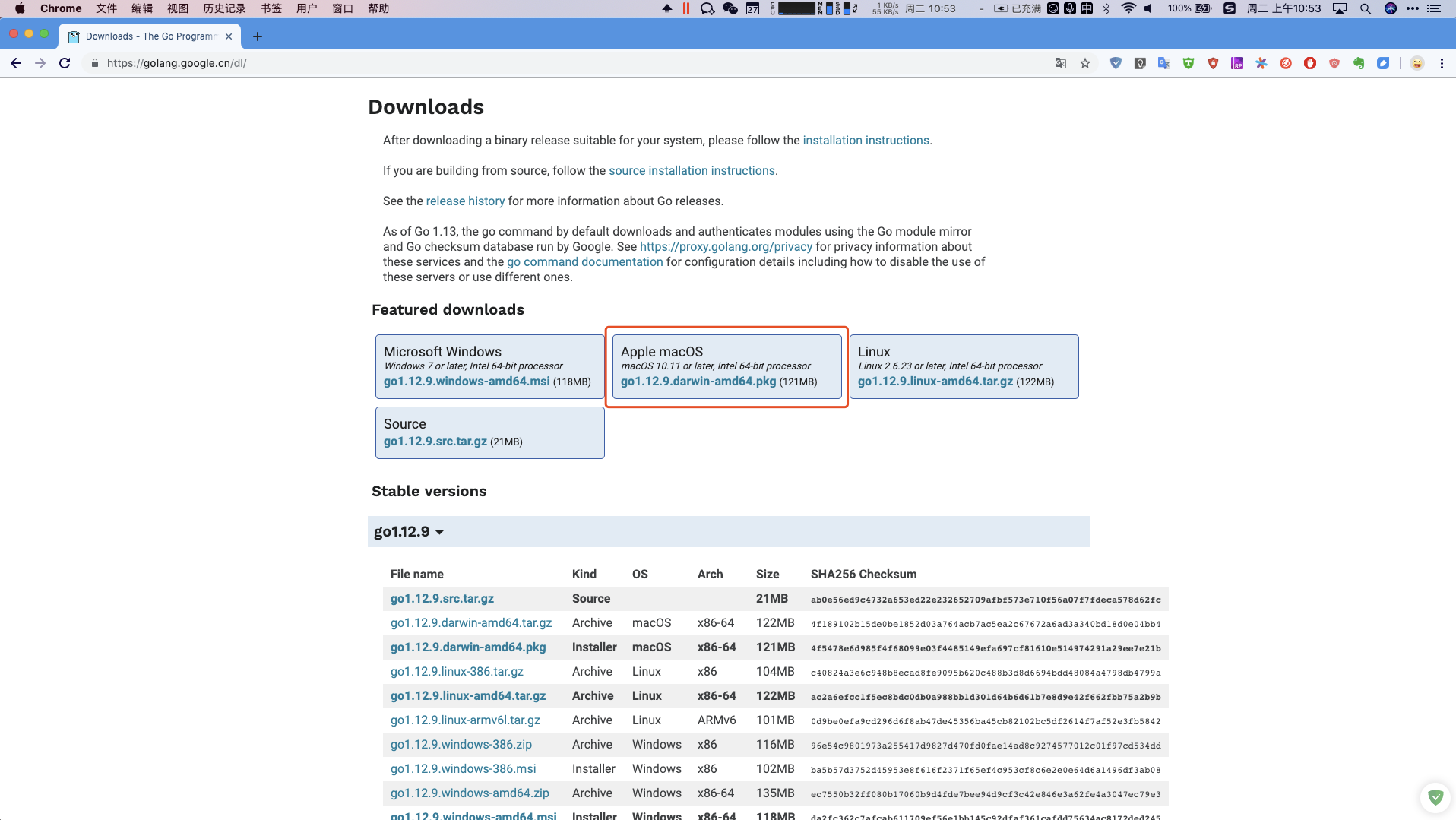This screenshot has width=1456, height=820.
Task: Open the red shield lock extension
Action: point(1213,63)
